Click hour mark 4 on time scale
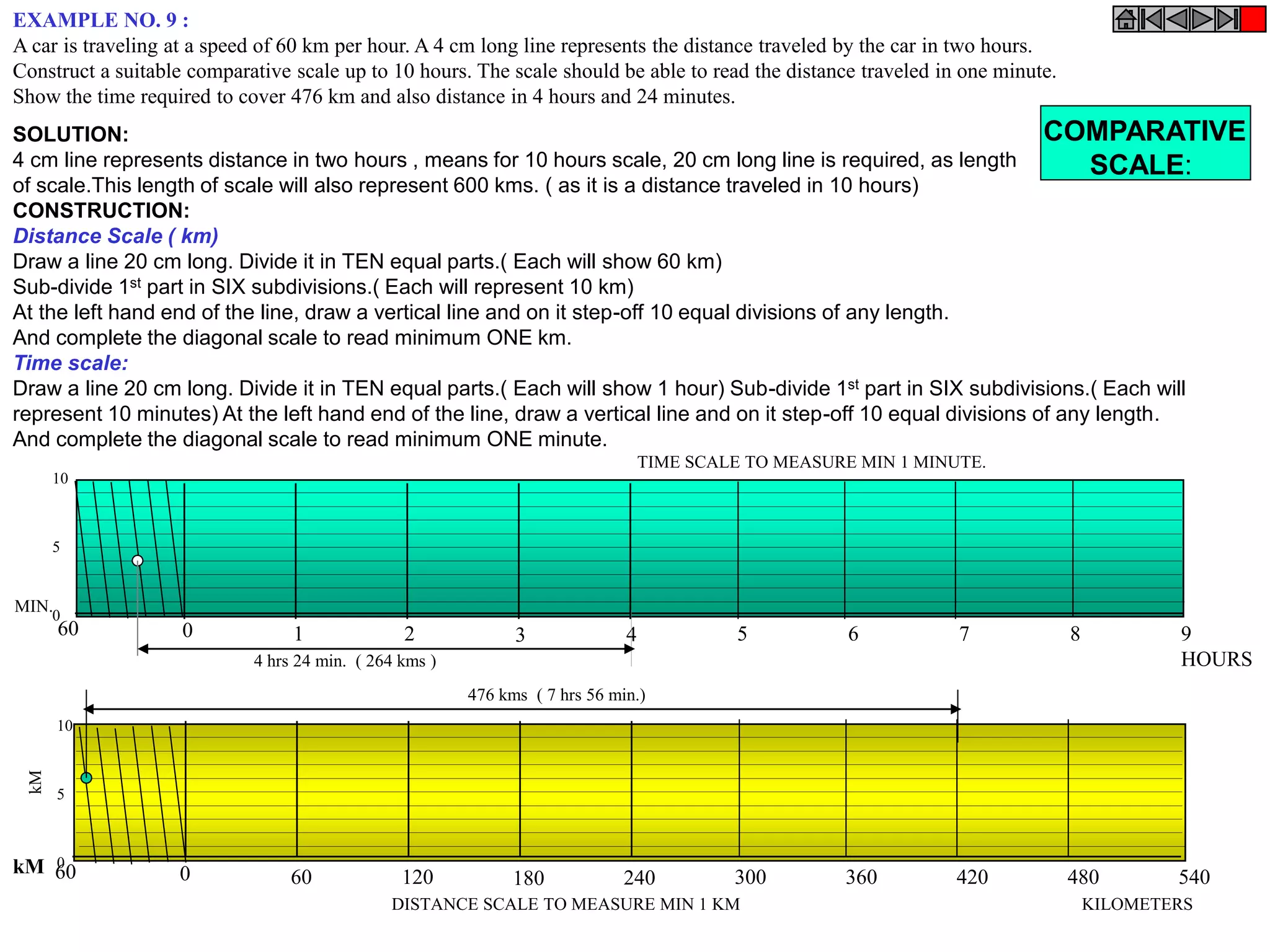The width and height of the screenshot is (1270, 952). 631,634
